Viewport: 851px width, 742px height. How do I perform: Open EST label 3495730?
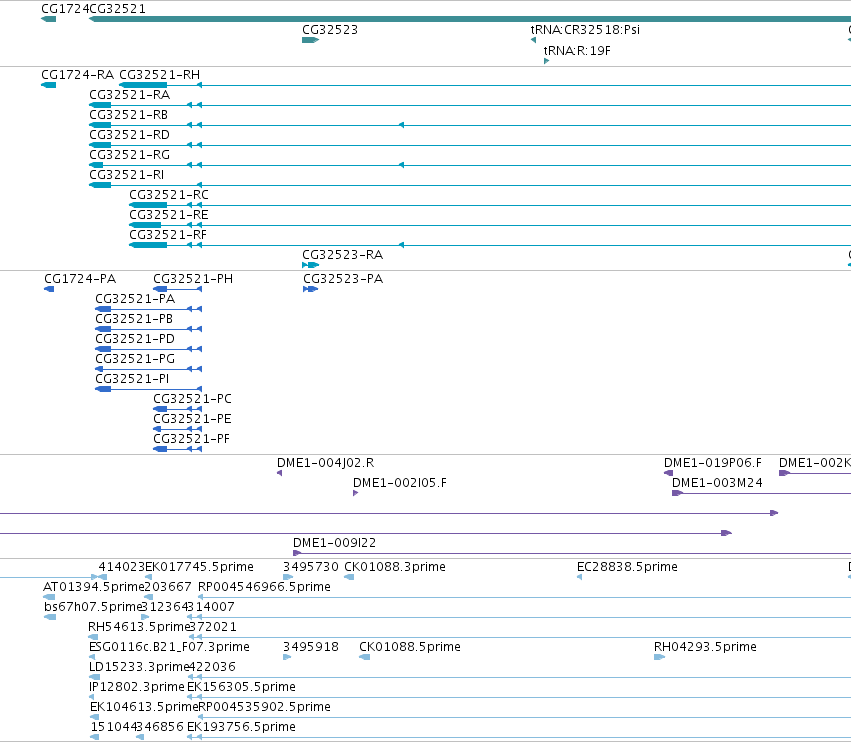click(x=311, y=567)
